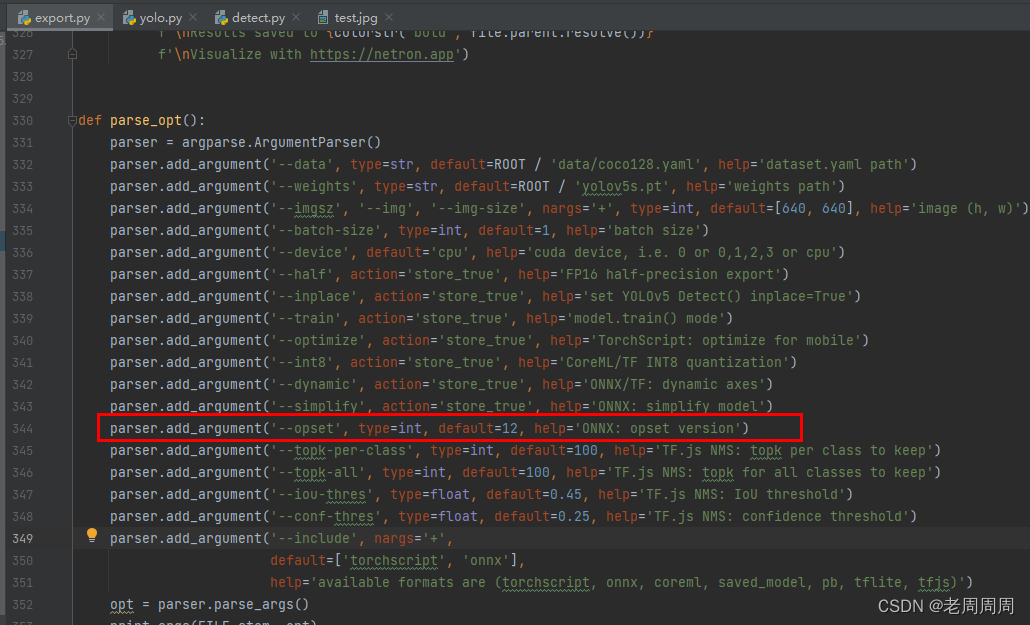Click '--topk-per-class' argument string
The width and height of the screenshot is (1030, 625).
point(342,450)
